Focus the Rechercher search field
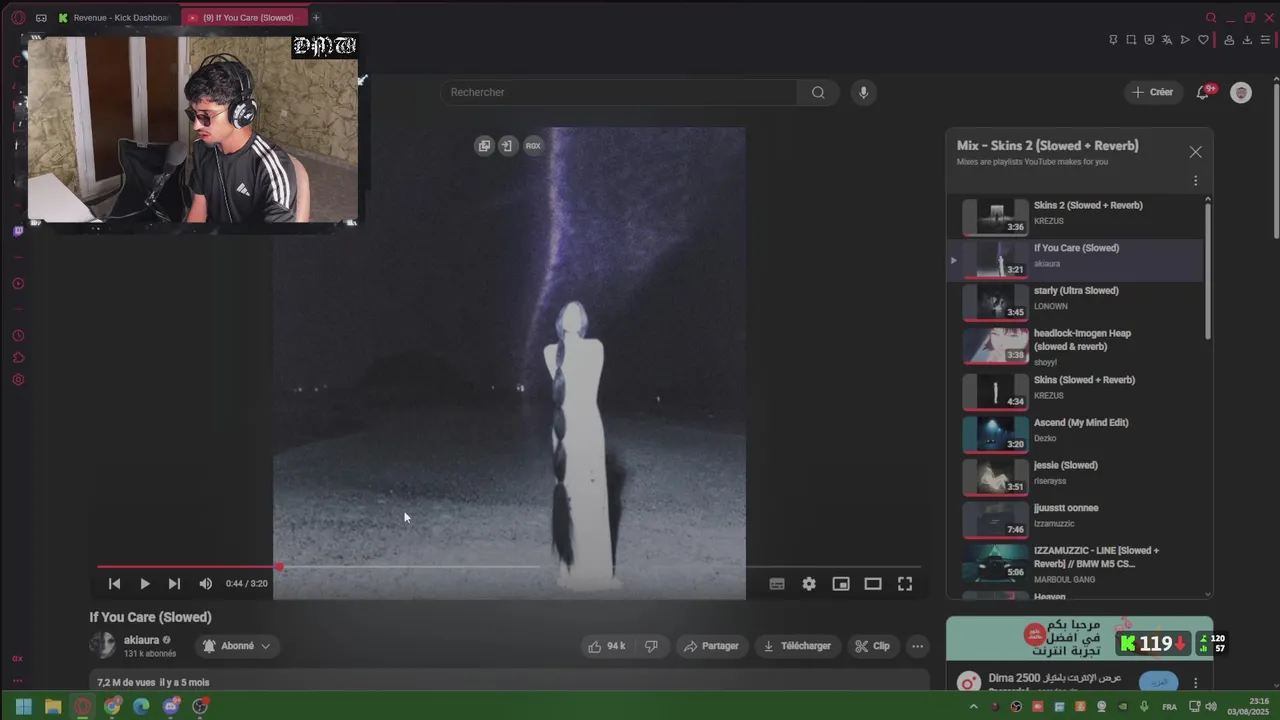The width and height of the screenshot is (1280, 720). [619, 92]
